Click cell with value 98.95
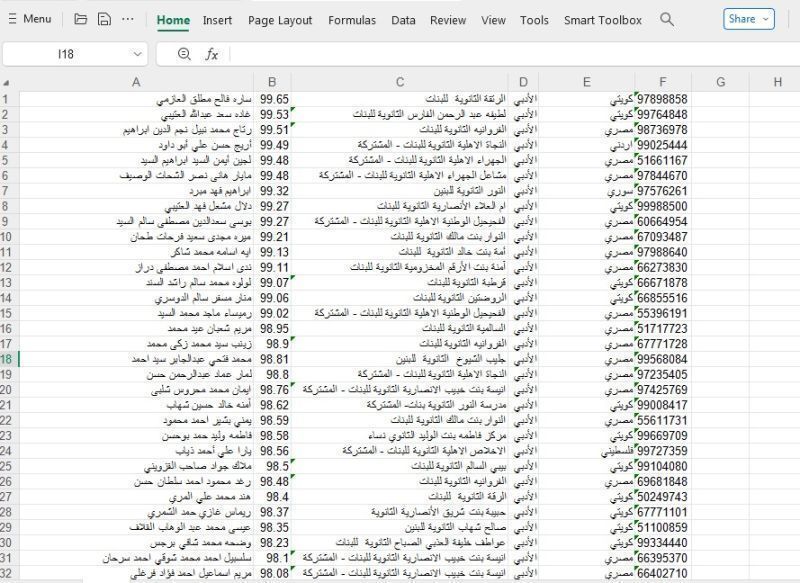This screenshot has height=583, width=800. [272, 328]
